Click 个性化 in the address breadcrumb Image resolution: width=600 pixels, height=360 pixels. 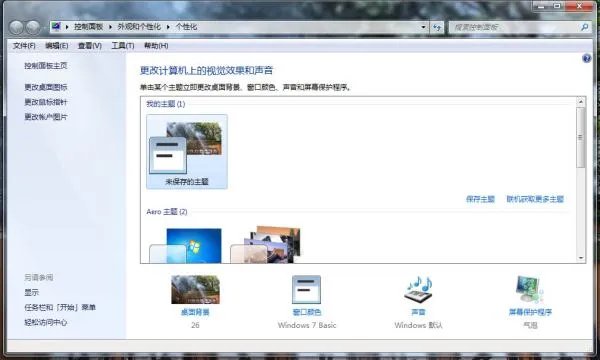point(186,27)
